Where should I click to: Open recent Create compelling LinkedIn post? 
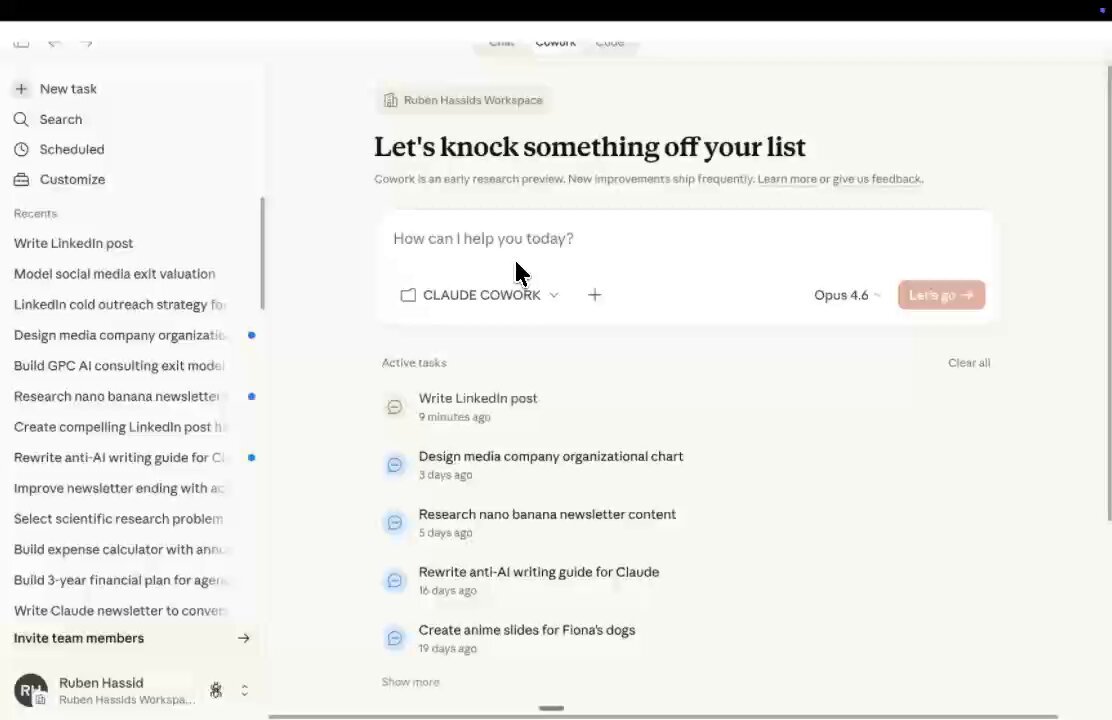pyautogui.click(x=119, y=427)
